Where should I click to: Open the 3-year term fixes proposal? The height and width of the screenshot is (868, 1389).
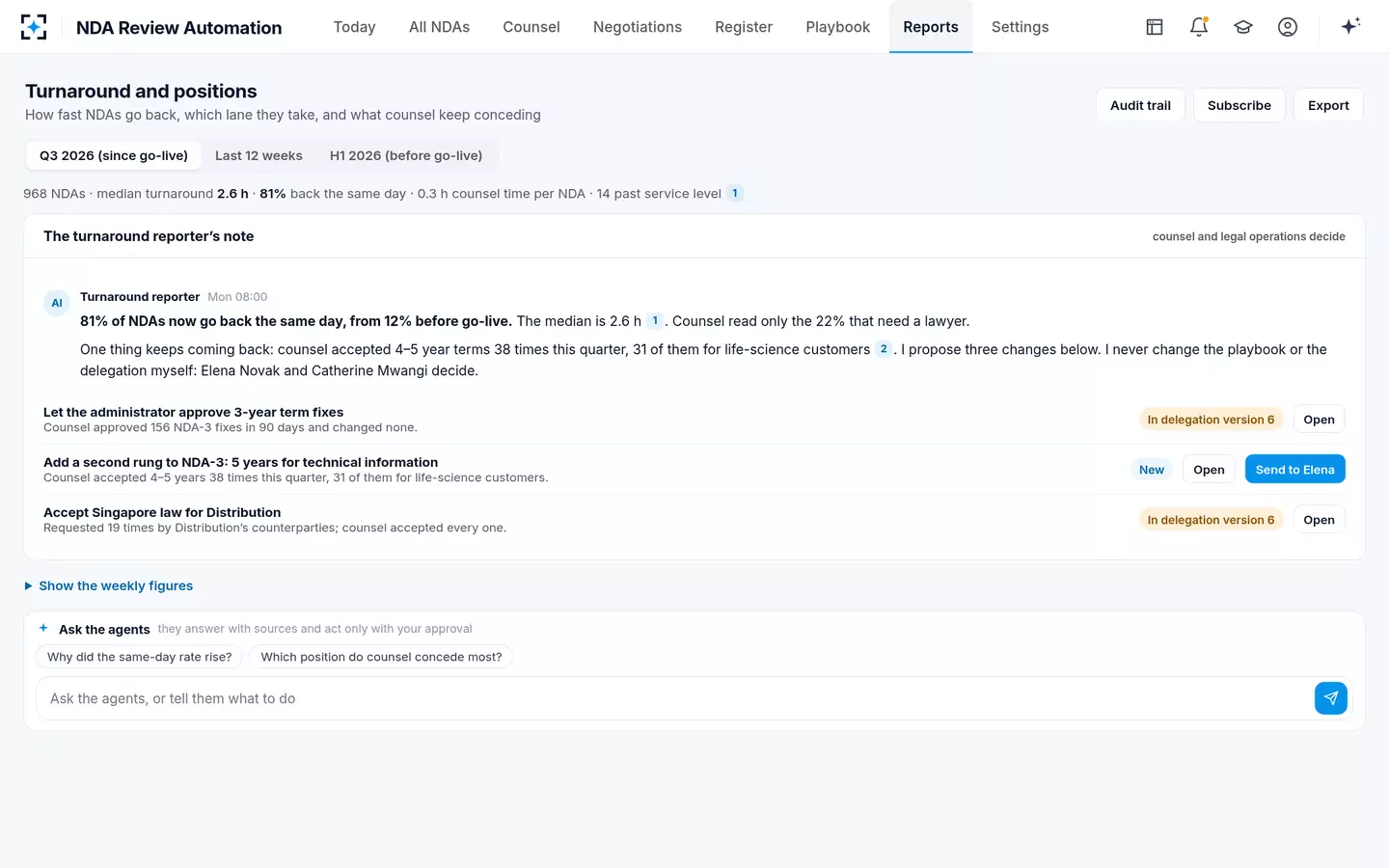click(1319, 420)
